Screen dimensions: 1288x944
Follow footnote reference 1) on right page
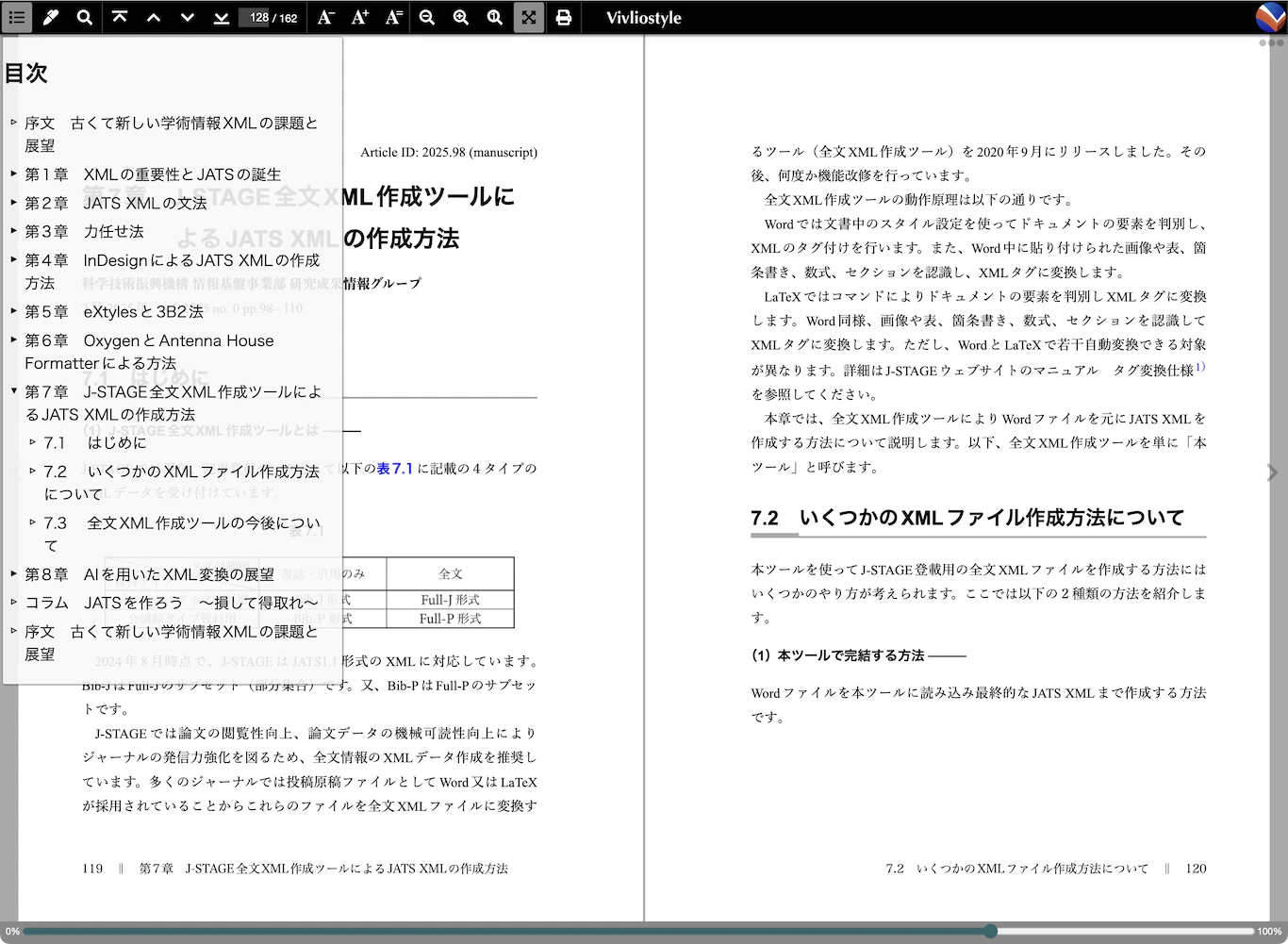click(1200, 367)
